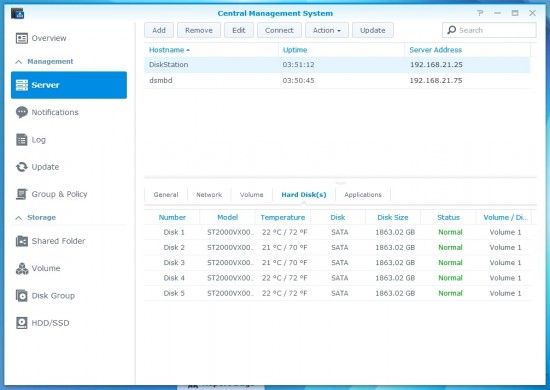Viewport: 550px width, 390px height.
Task: Open Disk Group label in sidebar
Action: (x=53, y=296)
